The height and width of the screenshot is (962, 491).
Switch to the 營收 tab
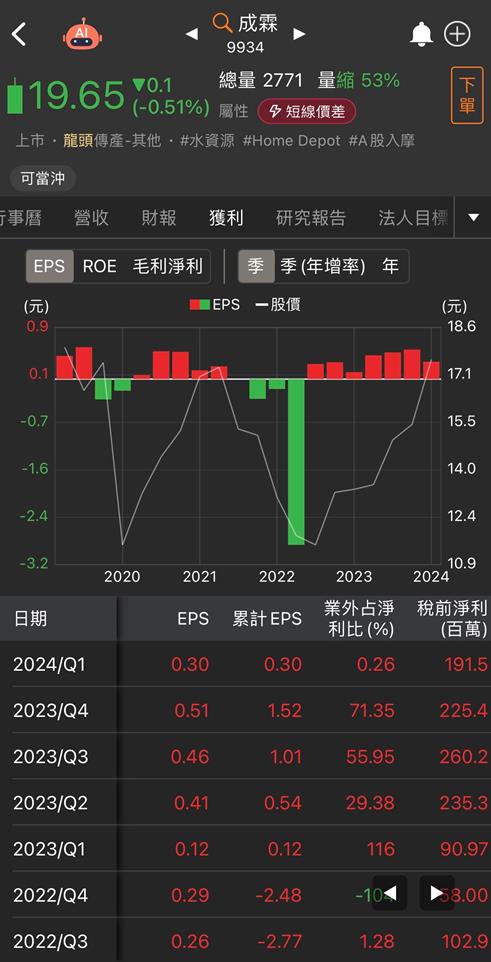coord(91,218)
